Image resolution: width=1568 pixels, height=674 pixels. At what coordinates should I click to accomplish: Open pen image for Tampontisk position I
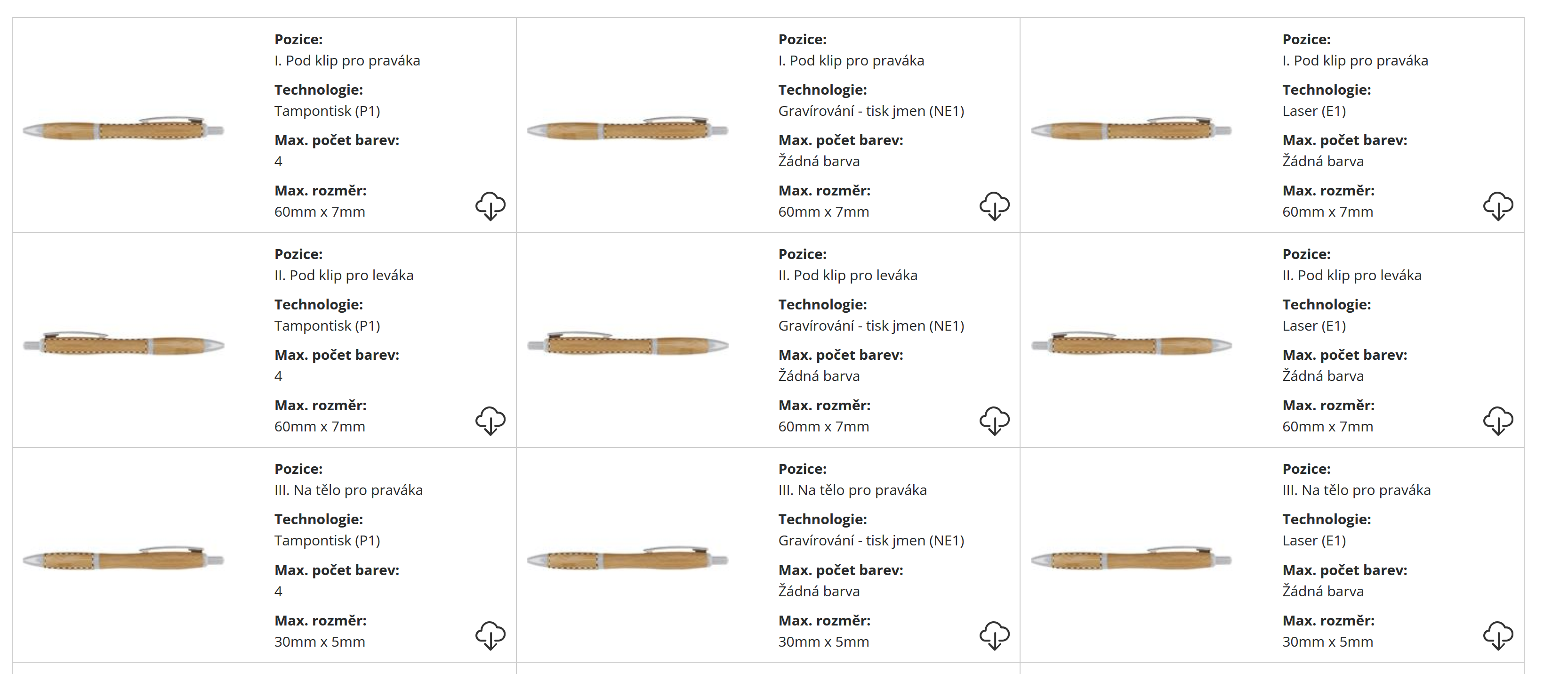(123, 129)
